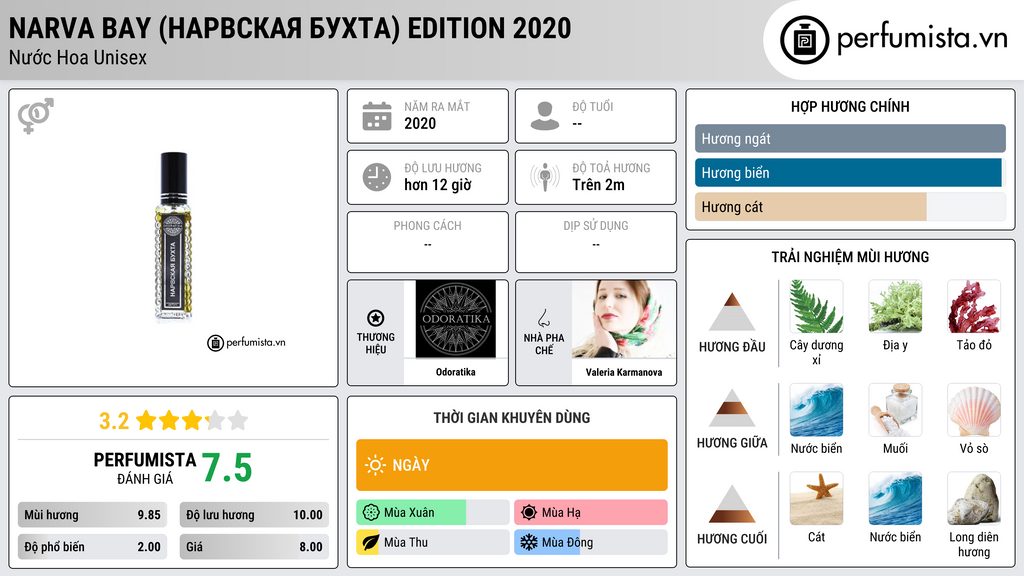
Task: Click the Hương ngát accord bar
Action: click(850, 138)
